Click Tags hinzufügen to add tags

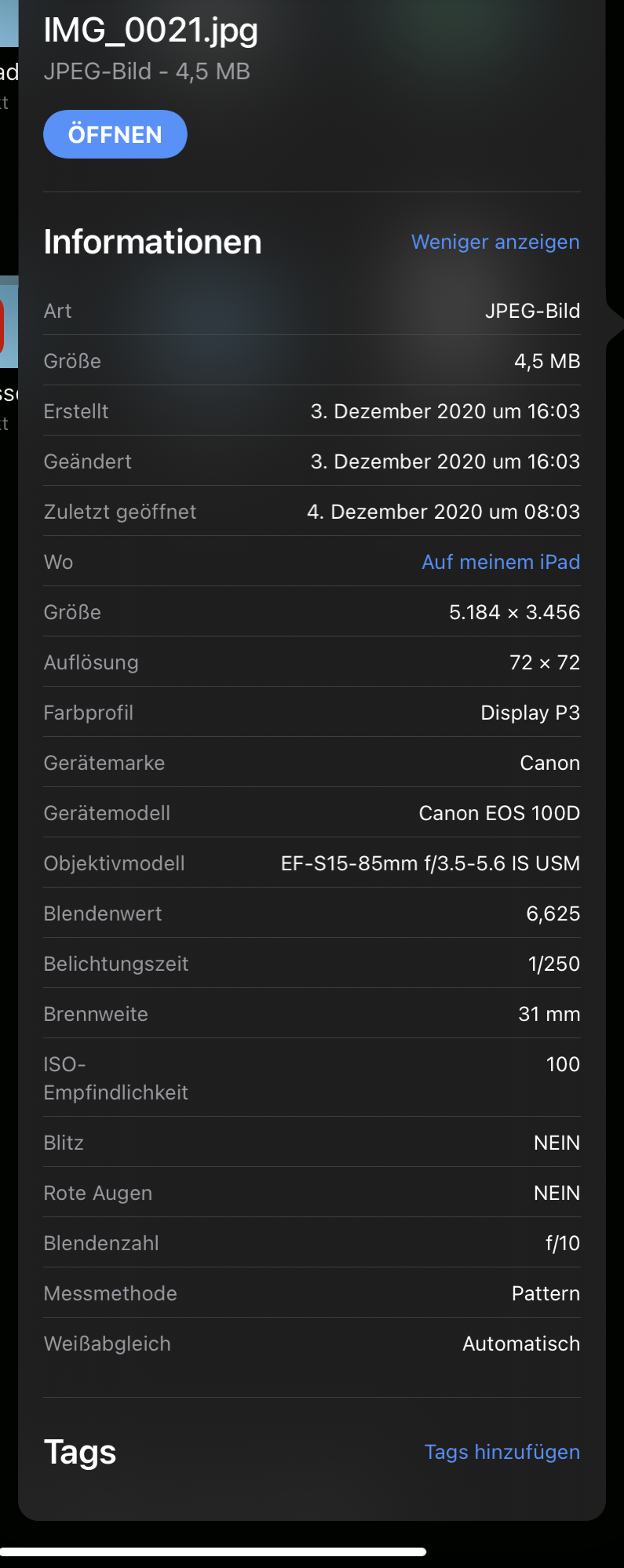[x=502, y=1452]
